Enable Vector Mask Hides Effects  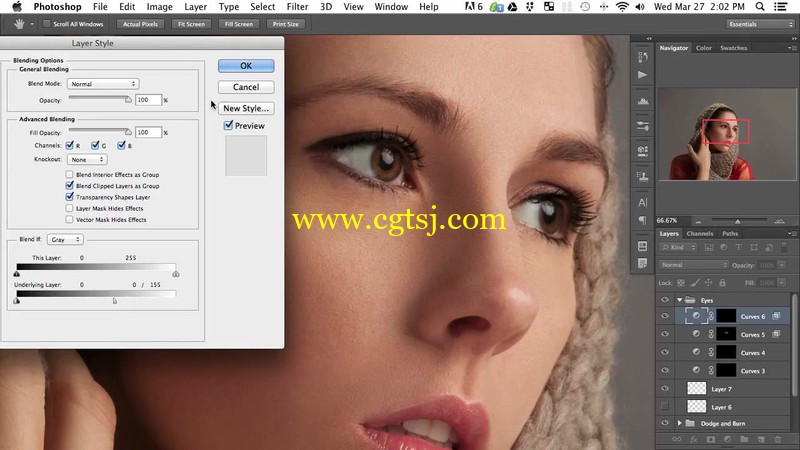click(69, 219)
